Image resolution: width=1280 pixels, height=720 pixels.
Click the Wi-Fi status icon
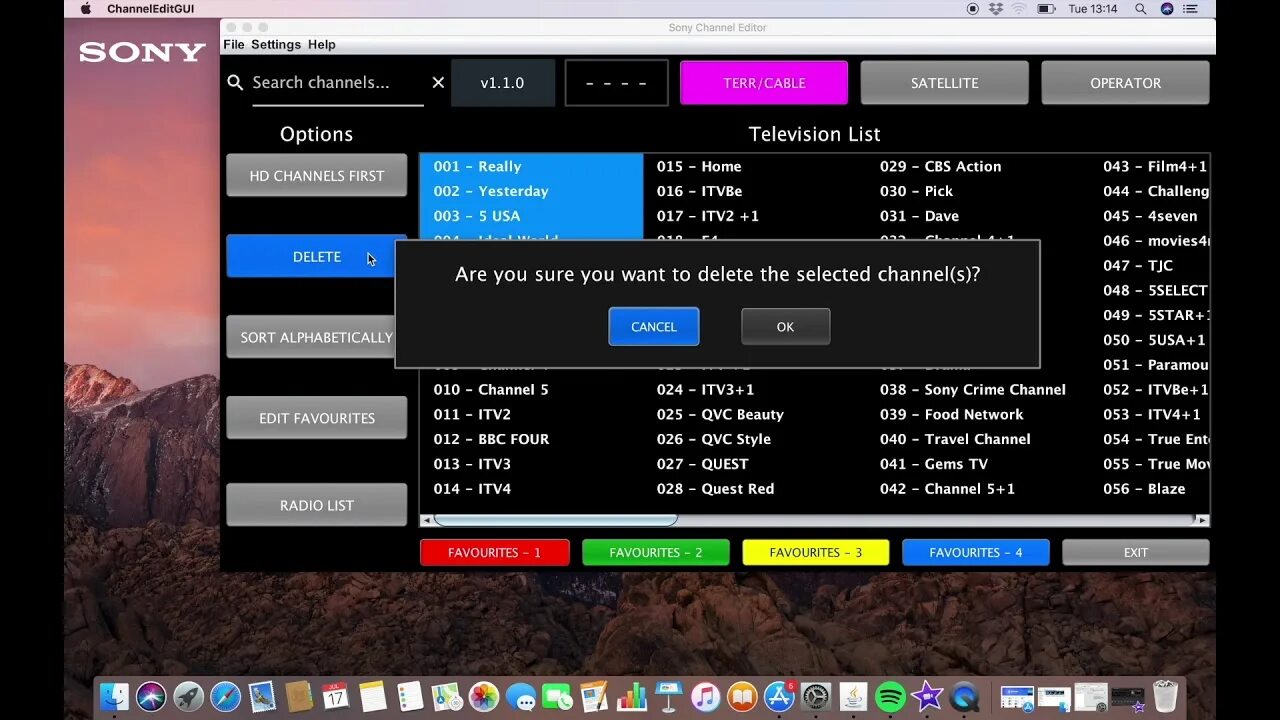(x=1019, y=9)
